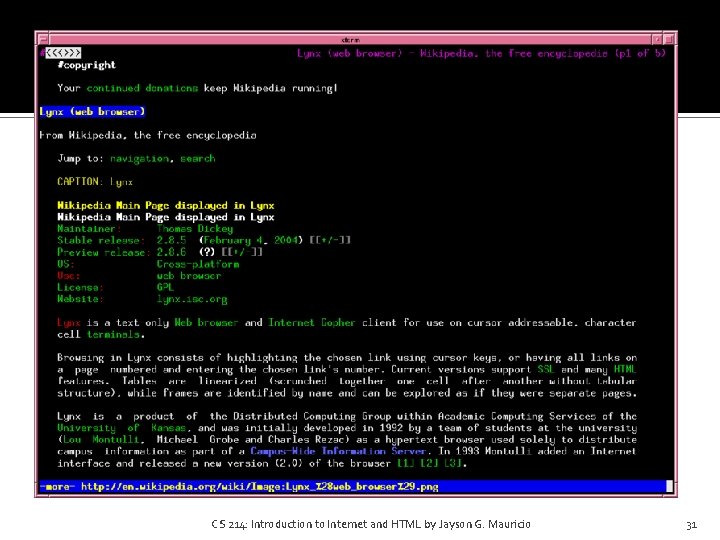Click the white cursor block in status line
This screenshot has width=720, height=540.
click(x=669, y=486)
